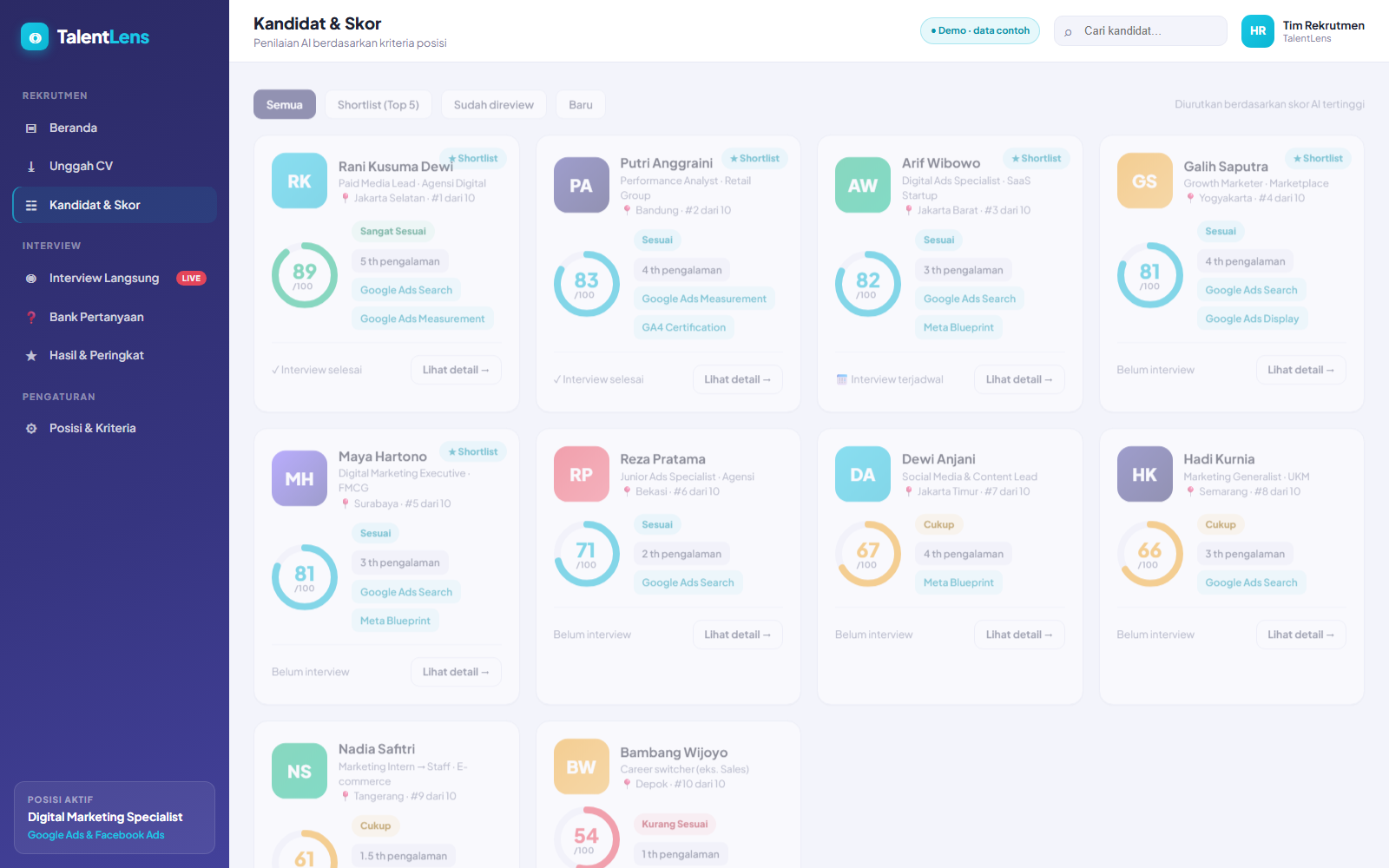This screenshot has width=1389, height=868.
Task: Click the HK avatar of Hadi Kurnia
Action: coord(1145,474)
